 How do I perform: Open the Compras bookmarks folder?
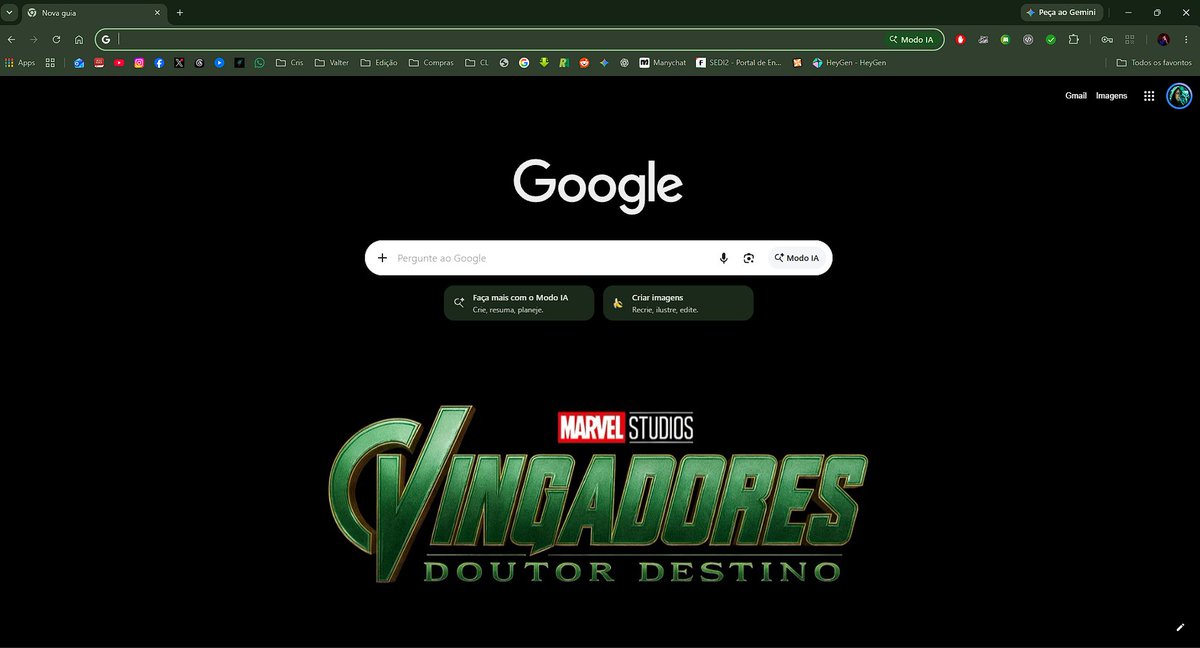(430, 63)
